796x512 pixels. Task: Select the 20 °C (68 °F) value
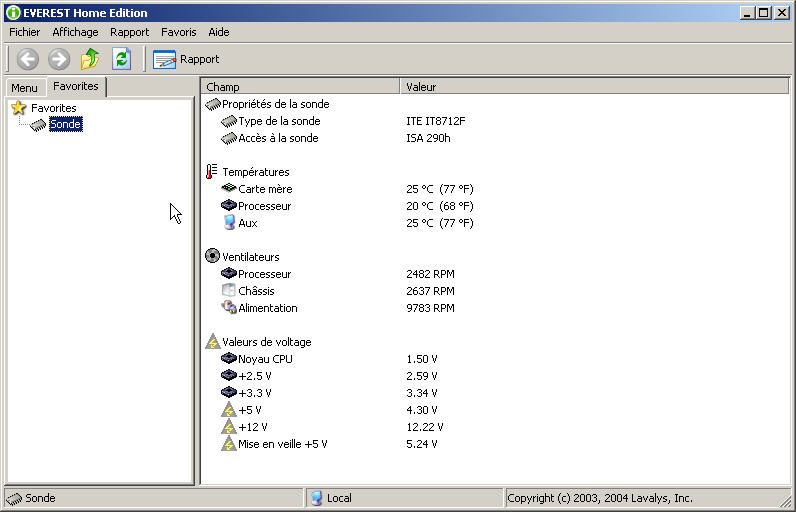[440, 206]
